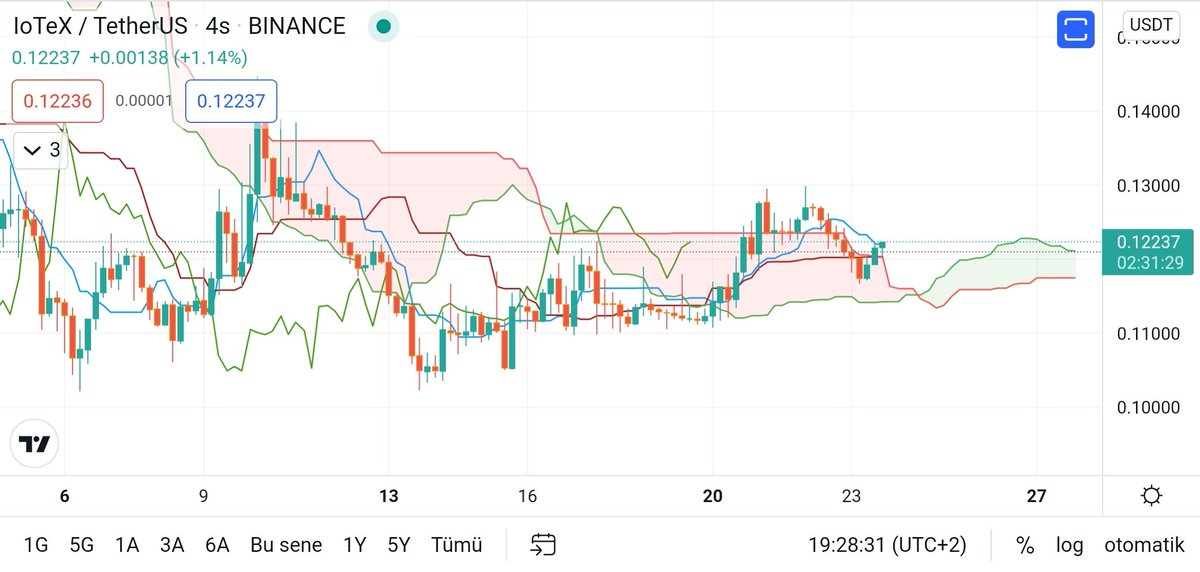1200x572 pixels.
Task: Select the 5Y time range
Action: (399, 545)
